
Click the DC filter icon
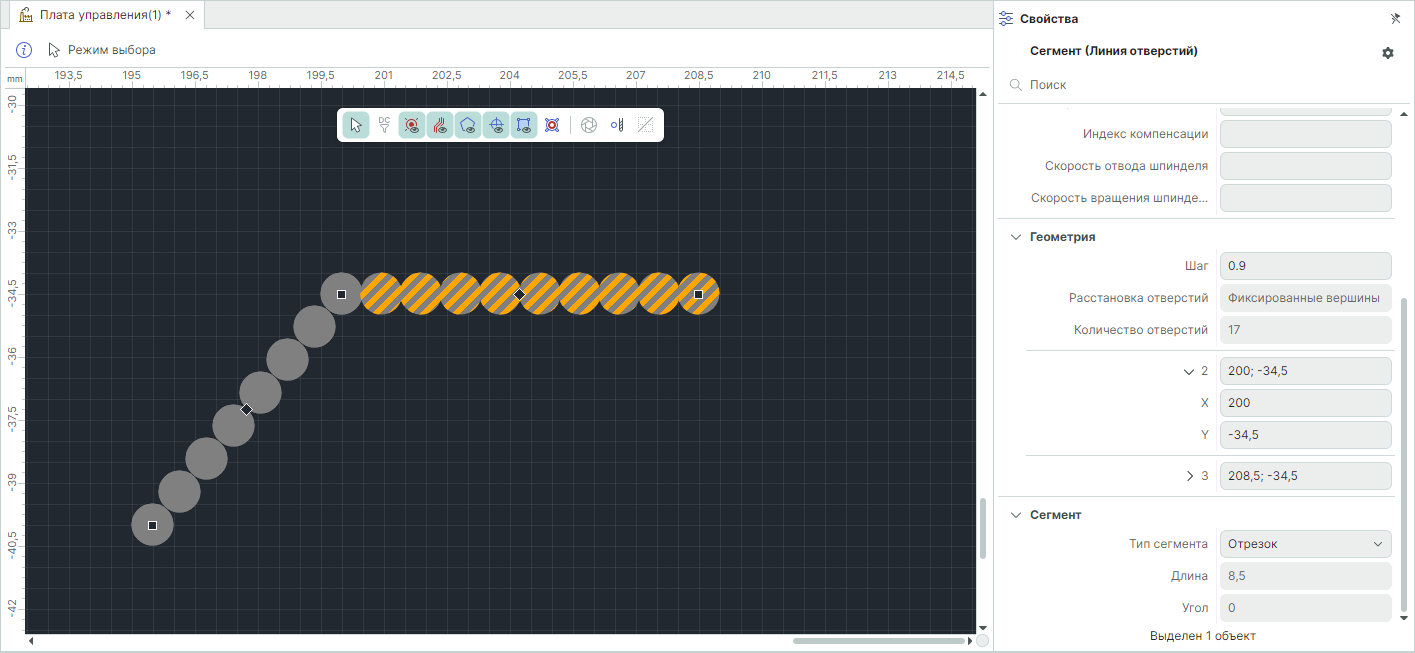(x=384, y=125)
